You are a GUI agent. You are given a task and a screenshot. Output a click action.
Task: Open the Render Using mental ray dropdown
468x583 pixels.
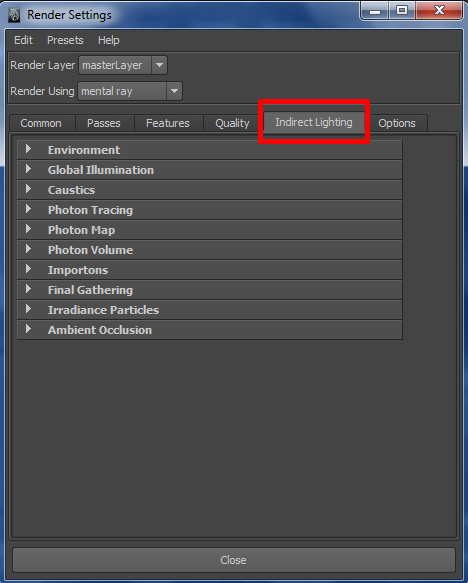(130, 91)
